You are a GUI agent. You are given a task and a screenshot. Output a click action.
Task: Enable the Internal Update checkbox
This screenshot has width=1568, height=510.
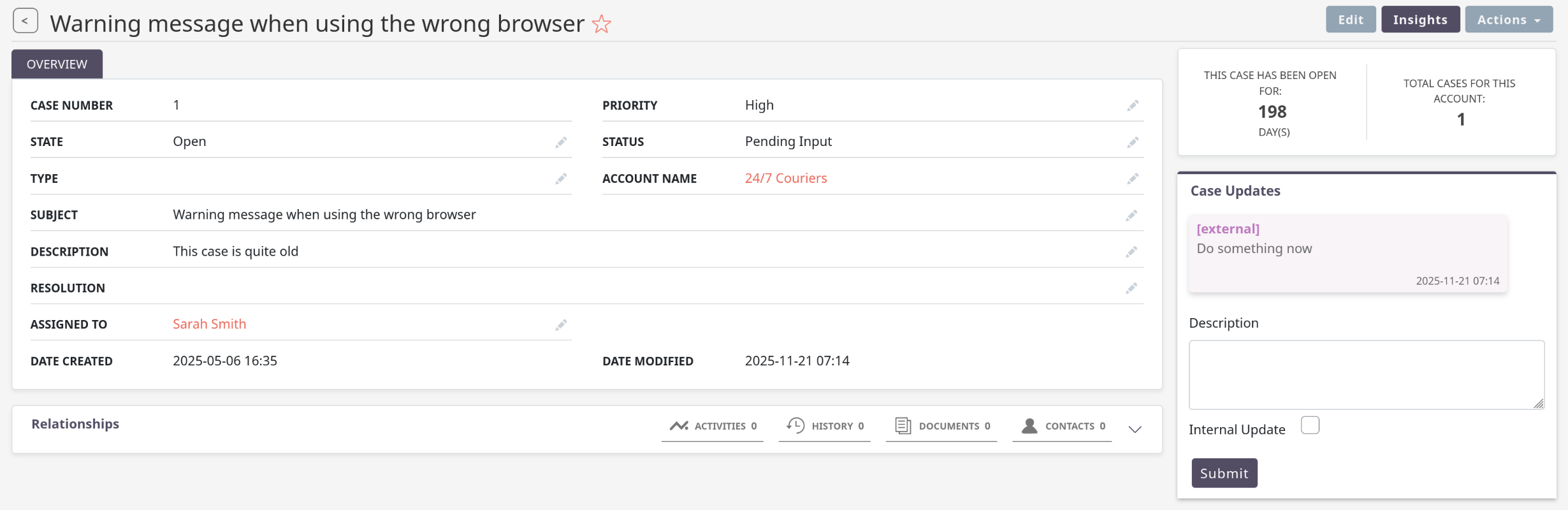click(1310, 425)
